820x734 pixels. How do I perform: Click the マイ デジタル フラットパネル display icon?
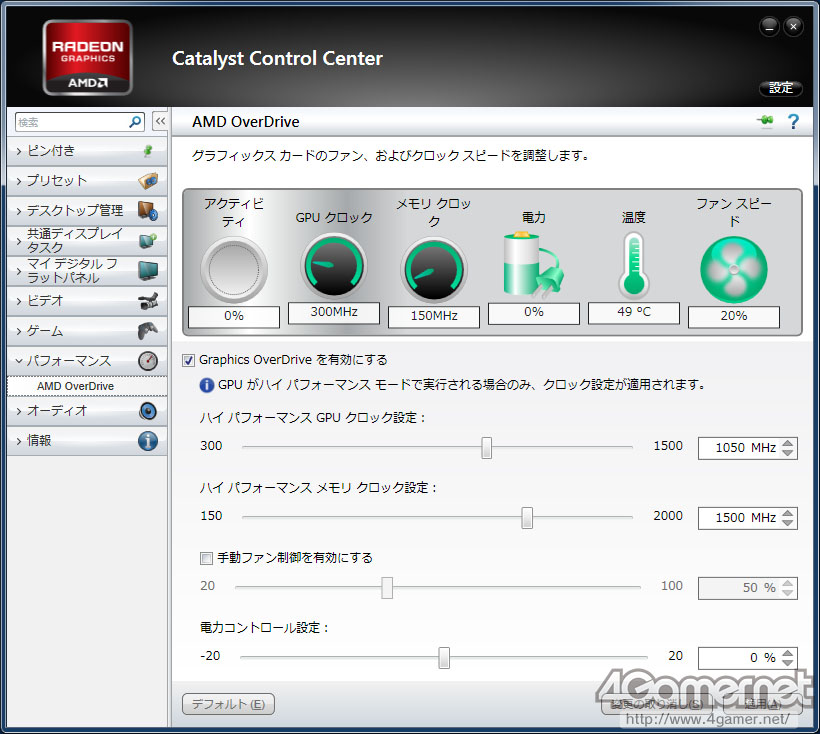148,270
